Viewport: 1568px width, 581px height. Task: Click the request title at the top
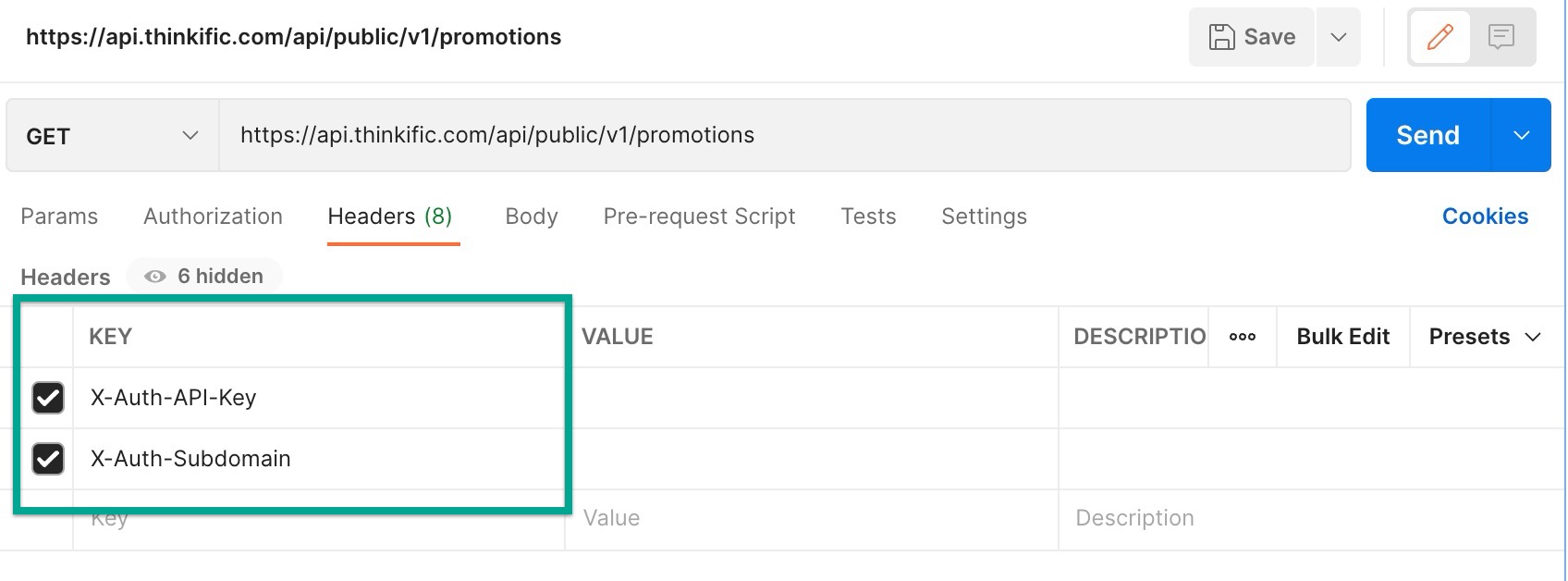[294, 37]
